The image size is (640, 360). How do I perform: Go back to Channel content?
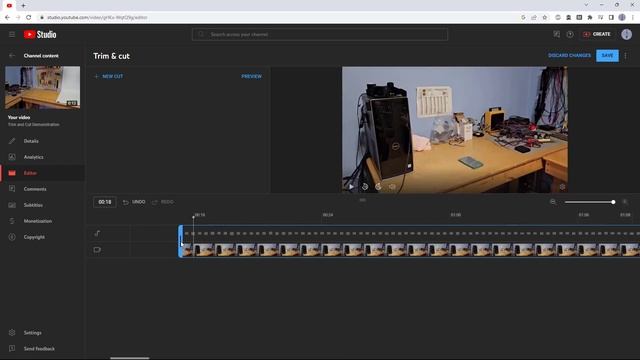(12, 56)
